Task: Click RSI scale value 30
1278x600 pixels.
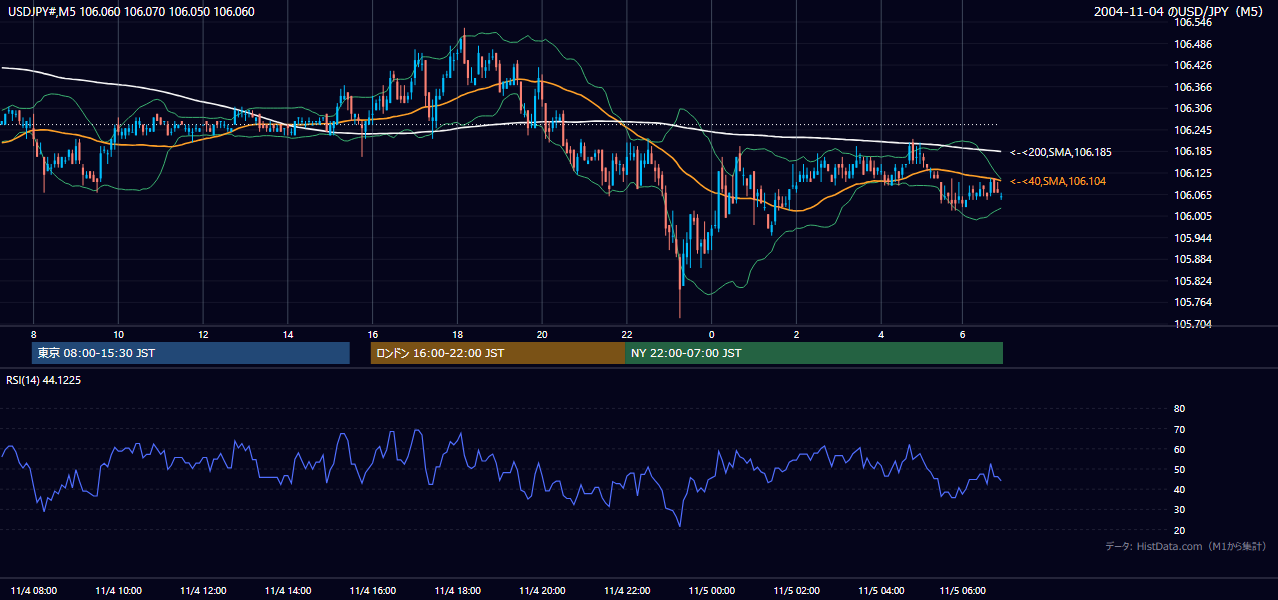Action: pos(1179,510)
